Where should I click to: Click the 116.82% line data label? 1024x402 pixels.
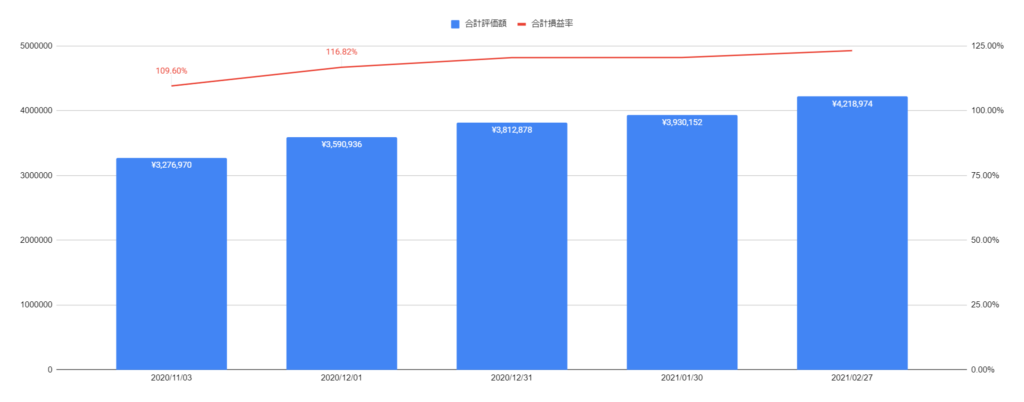point(342,52)
